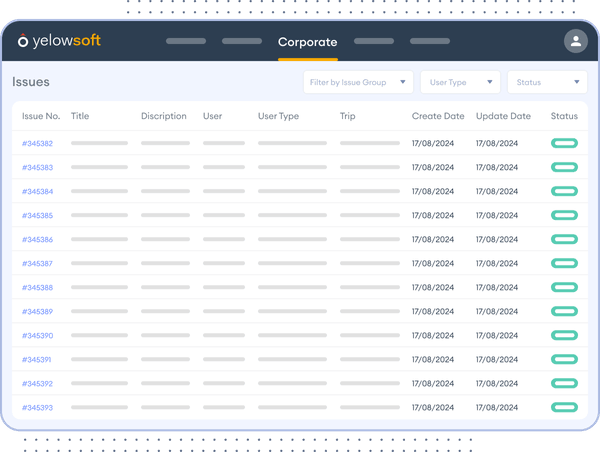Open issue #345388 link
The width and height of the screenshot is (600, 452).
pos(37,288)
